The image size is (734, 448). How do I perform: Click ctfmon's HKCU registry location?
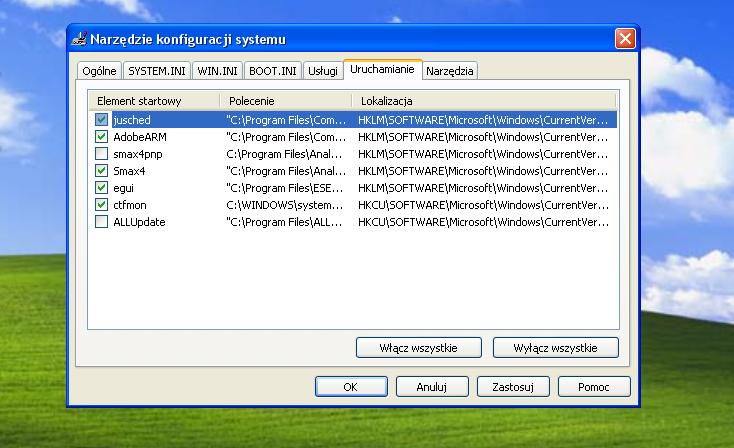pyautogui.click(x=483, y=205)
